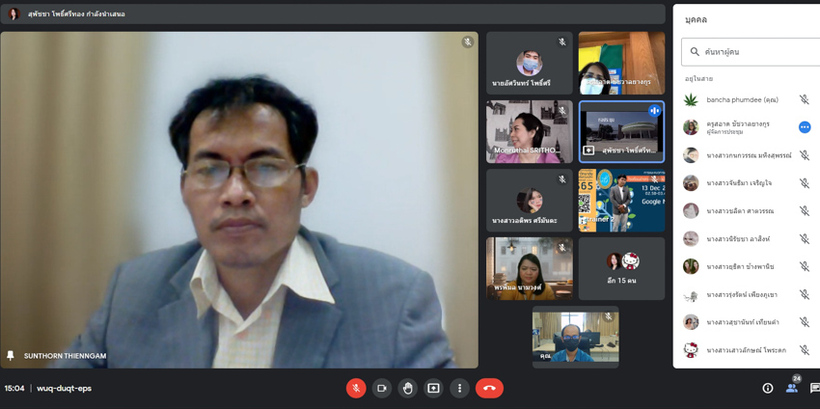
Task: Raise your hand in the meeting
Action: tap(407, 388)
